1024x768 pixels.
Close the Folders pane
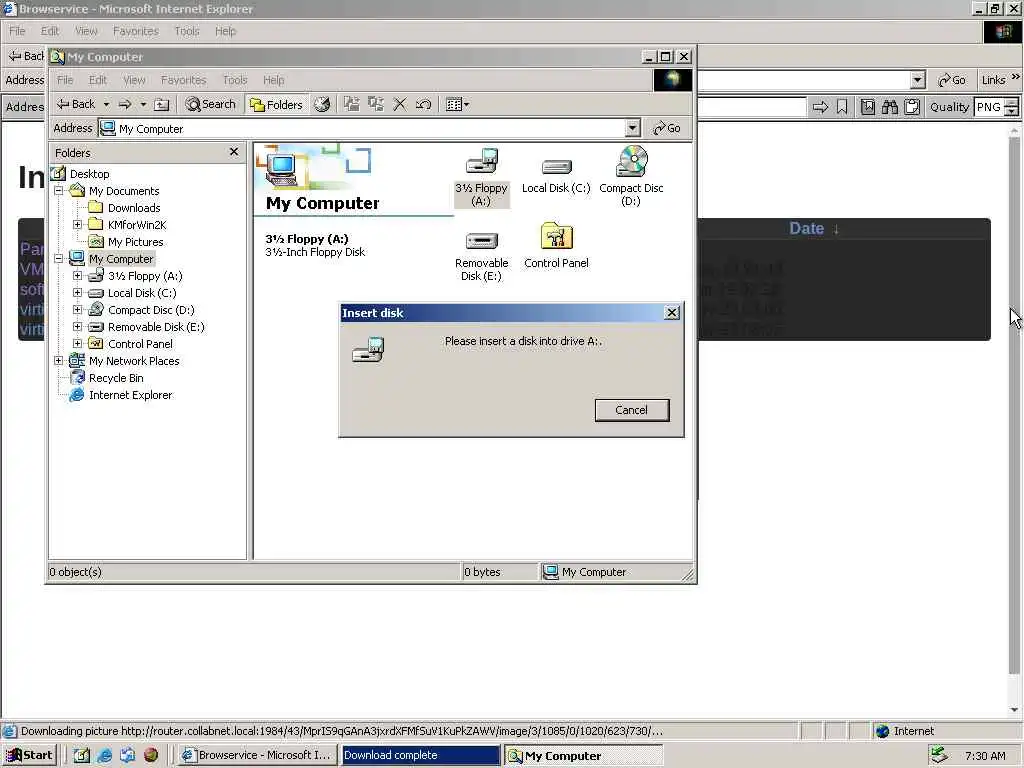[x=234, y=152]
